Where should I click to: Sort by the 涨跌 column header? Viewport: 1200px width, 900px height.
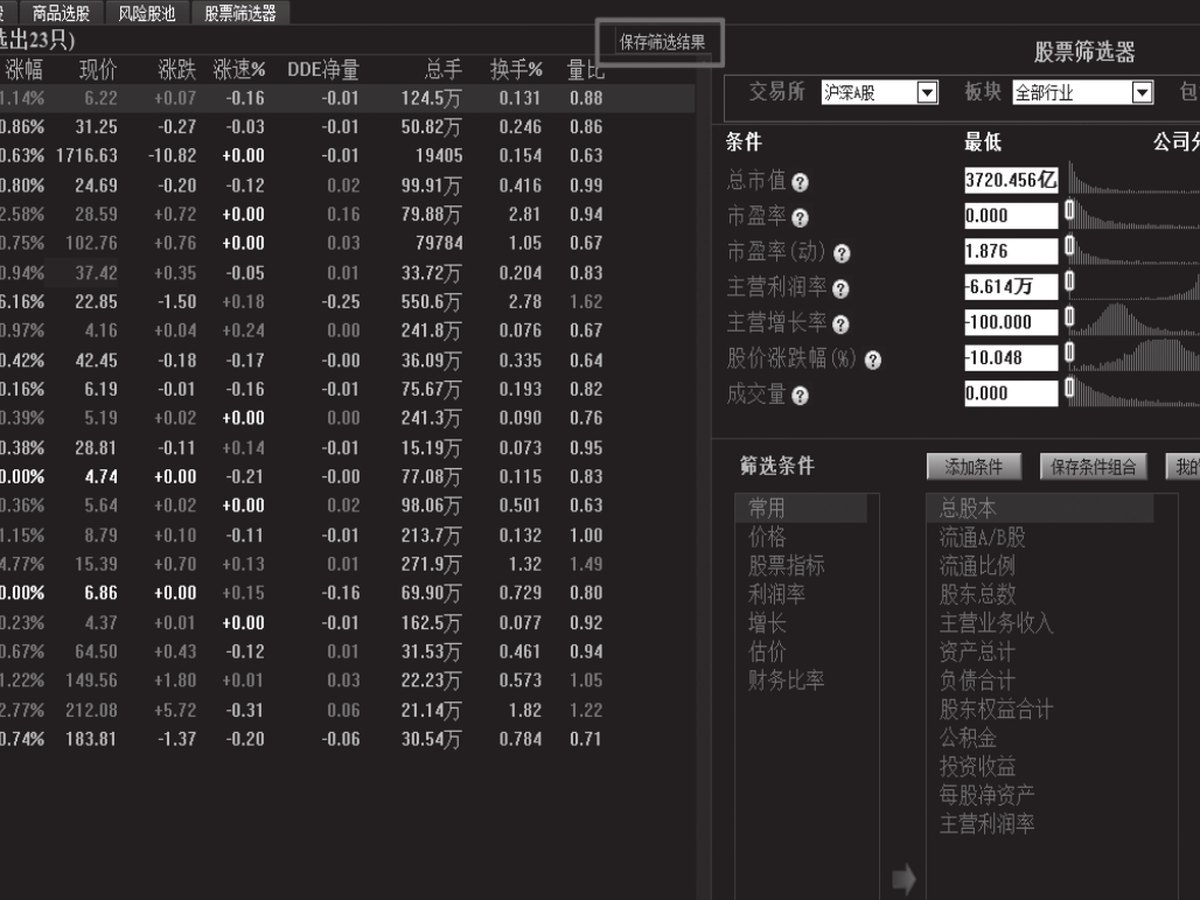[177, 70]
